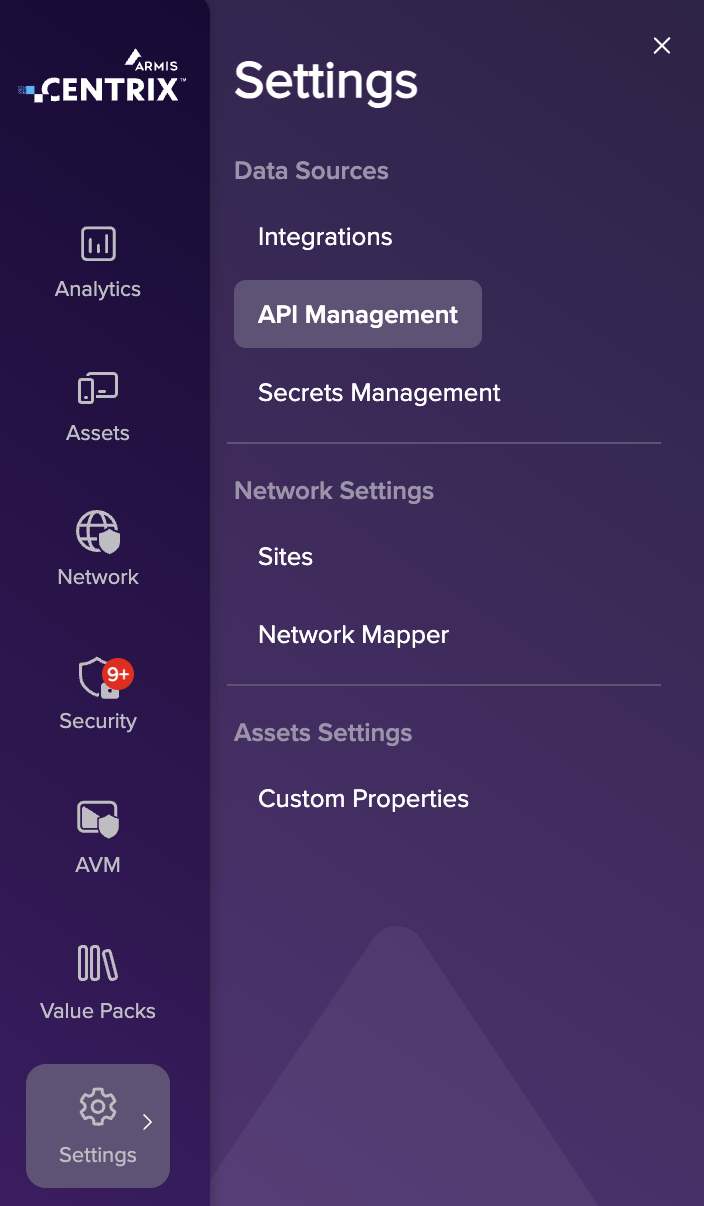The image size is (704, 1206).
Task: Select Network Mapper option
Action: tap(353, 635)
